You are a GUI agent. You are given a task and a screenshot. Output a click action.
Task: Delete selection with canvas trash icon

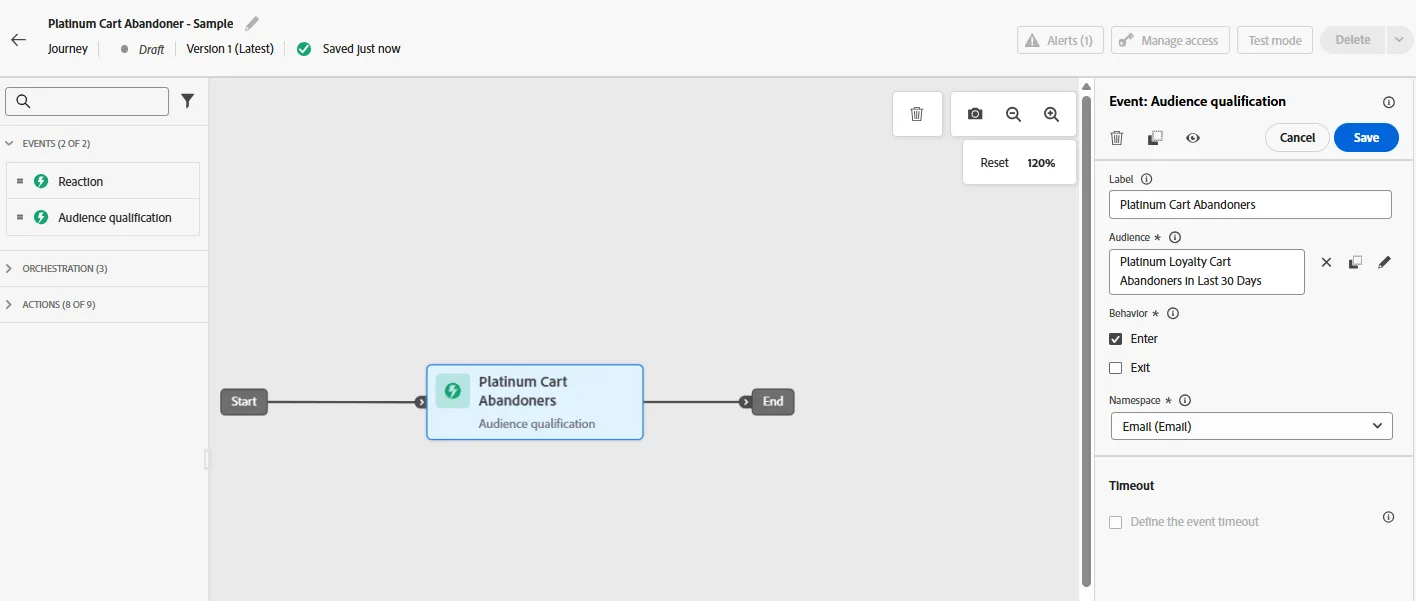[x=916, y=114]
